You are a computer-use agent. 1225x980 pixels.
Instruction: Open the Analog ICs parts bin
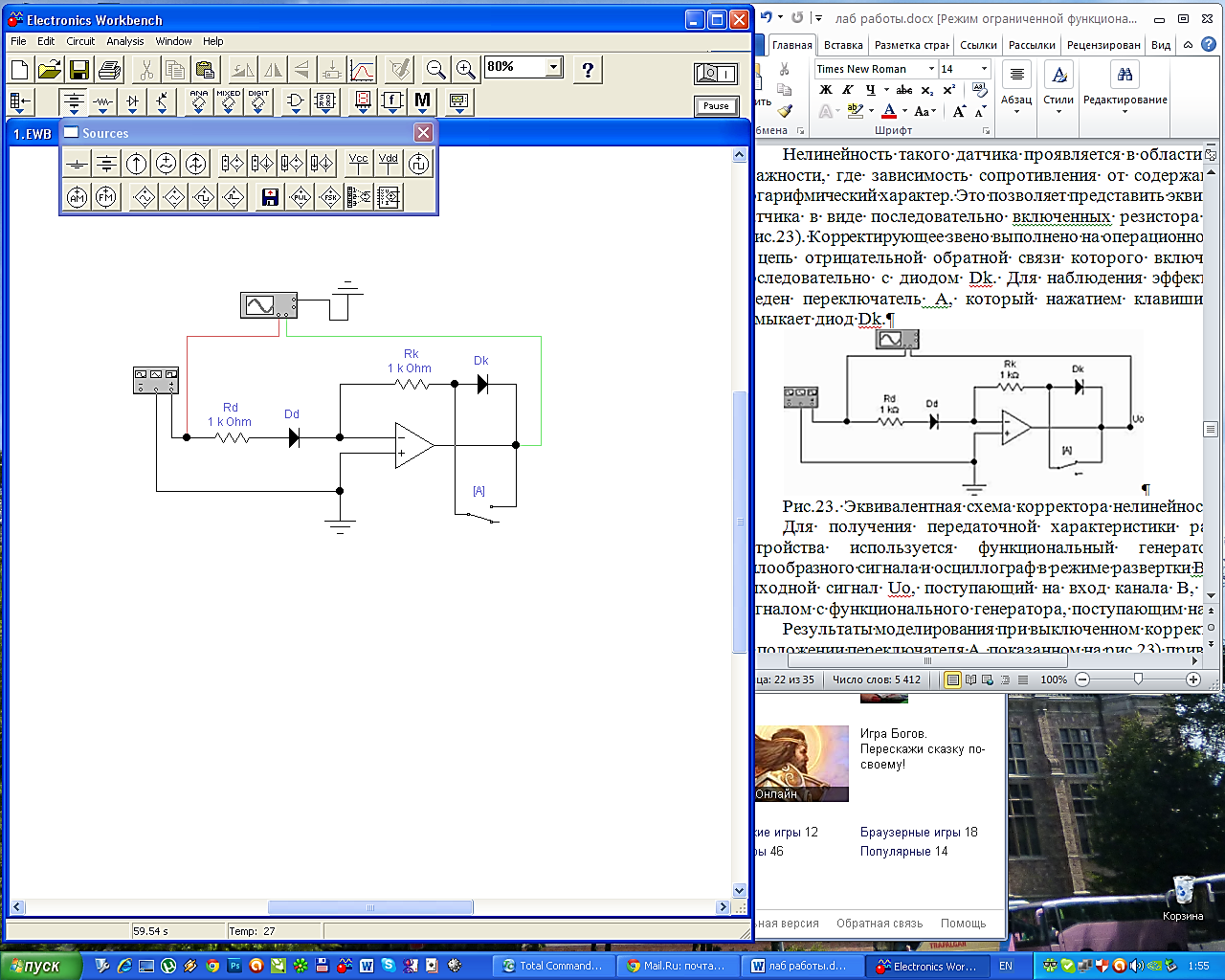tap(199, 101)
